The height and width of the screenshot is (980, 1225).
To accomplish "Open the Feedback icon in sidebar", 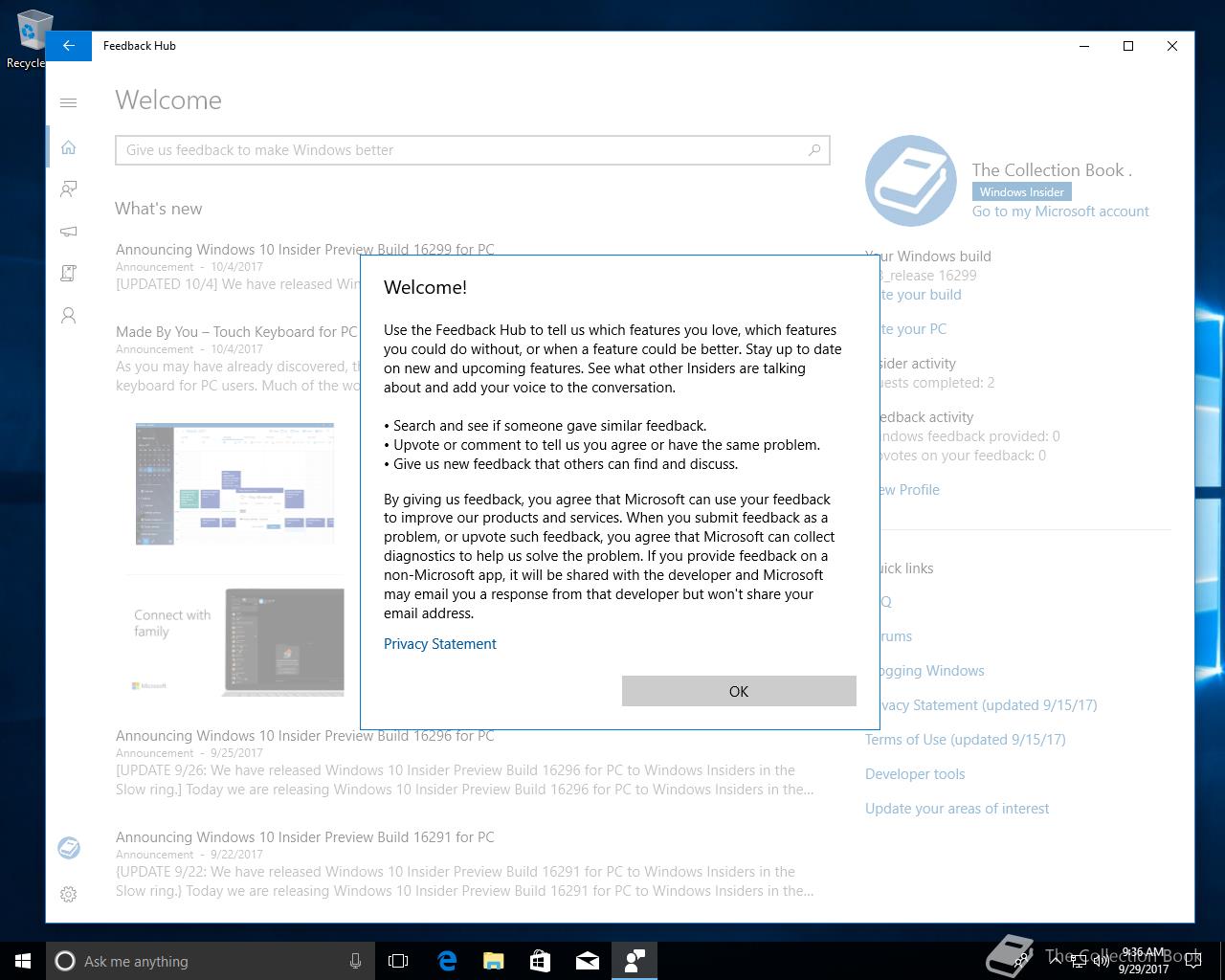I will point(69,189).
